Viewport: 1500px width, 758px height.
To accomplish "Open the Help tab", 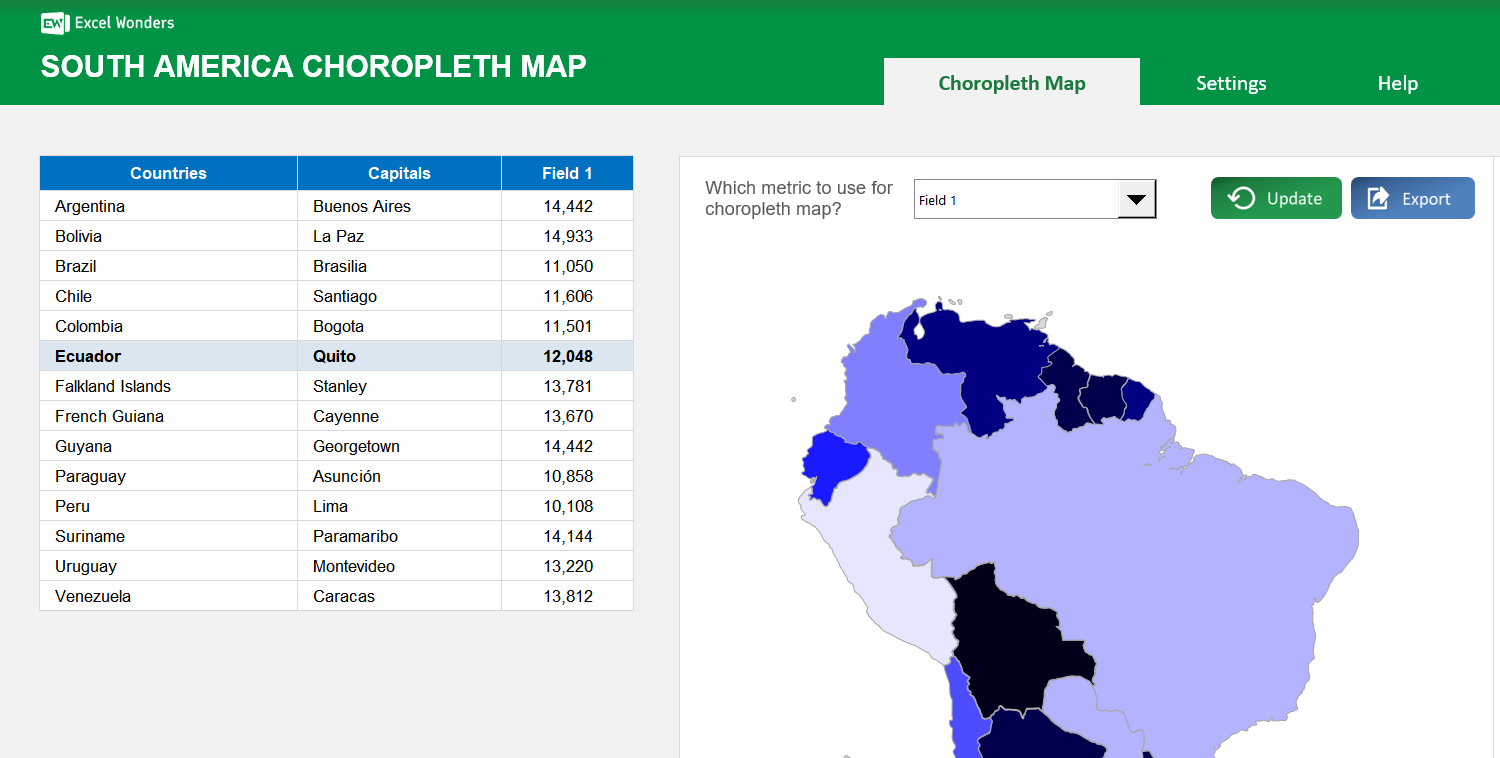I will point(1397,83).
